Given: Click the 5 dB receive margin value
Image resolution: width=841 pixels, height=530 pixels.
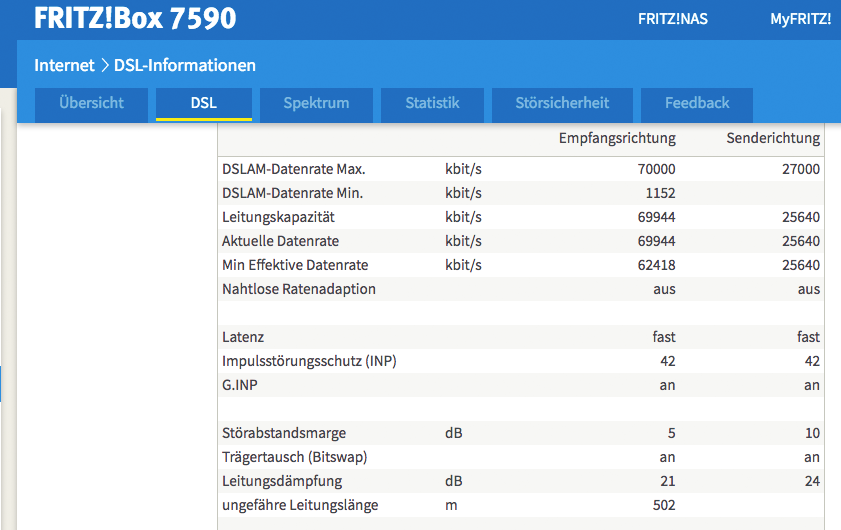Looking at the screenshot, I should (x=672, y=433).
